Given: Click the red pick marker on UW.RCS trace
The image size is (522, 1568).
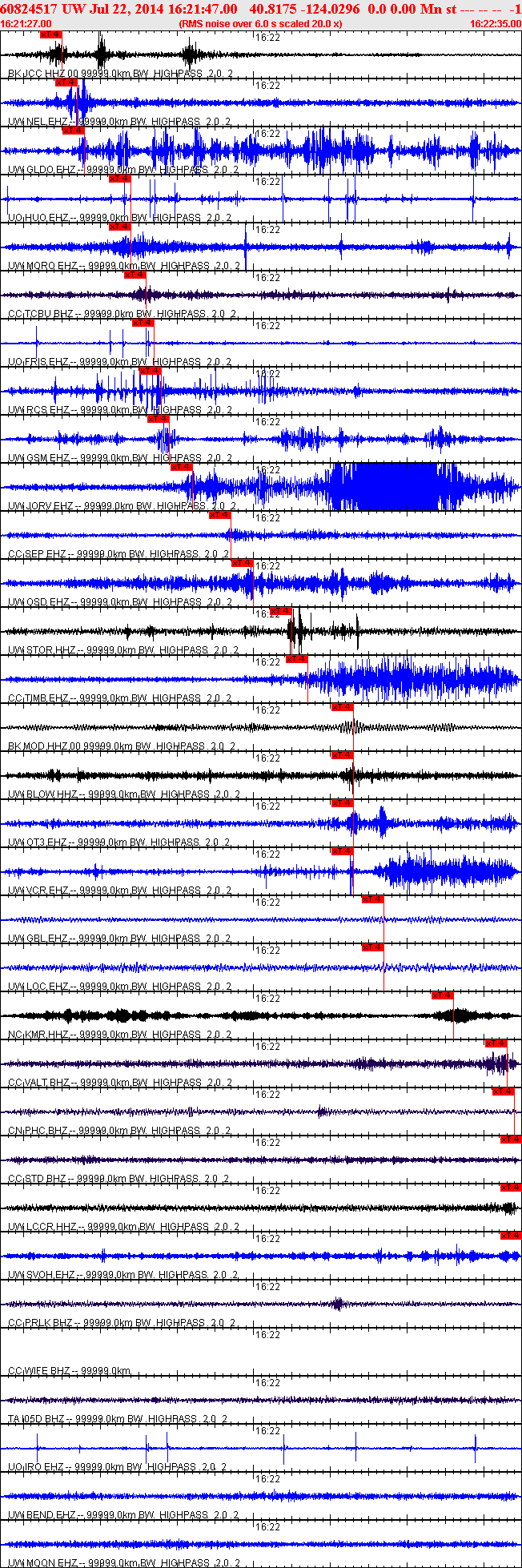Looking at the screenshot, I should (151, 371).
